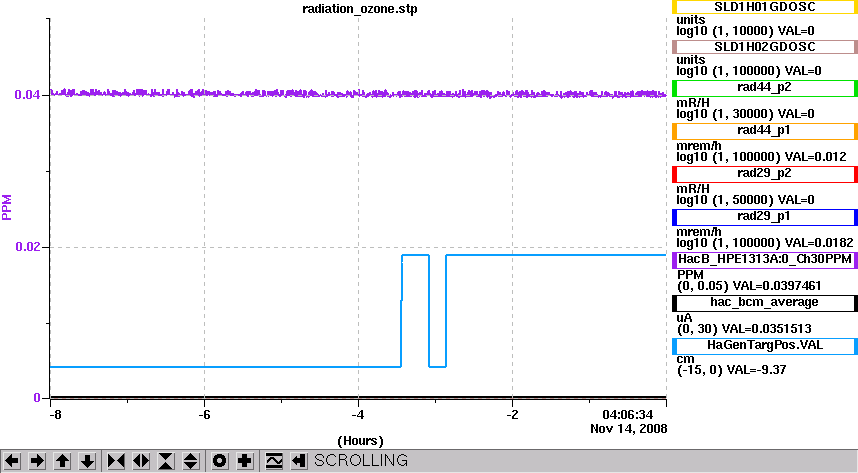
Task: Click the -4 x-axis tick label
Action: tap(358, 415)
